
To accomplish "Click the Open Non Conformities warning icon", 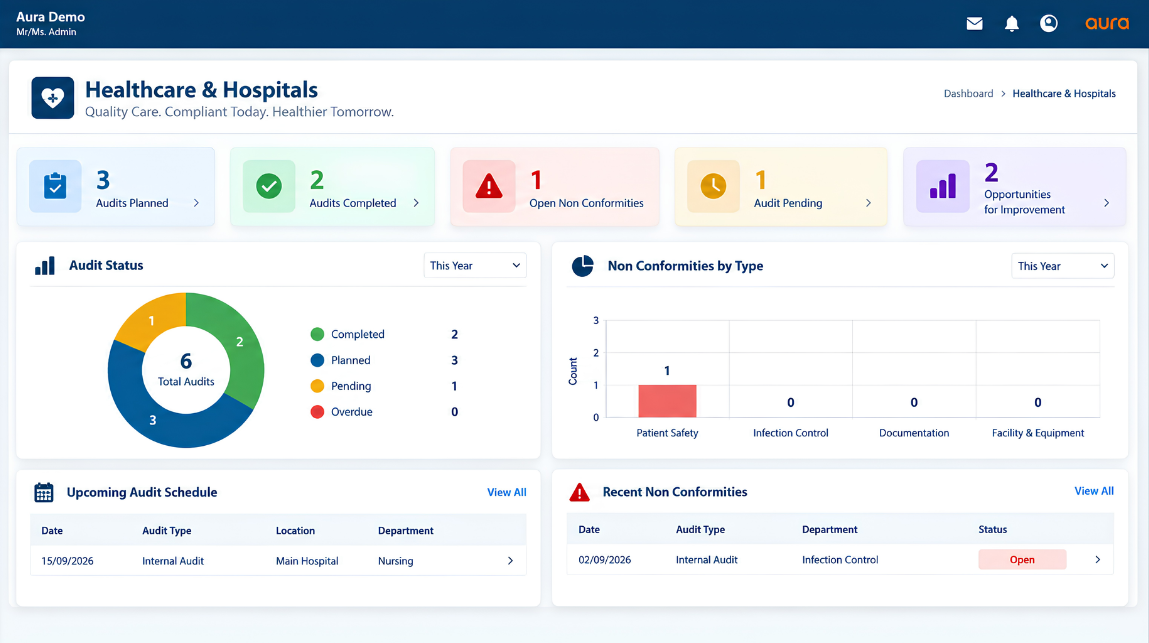I will click(489, 186).
